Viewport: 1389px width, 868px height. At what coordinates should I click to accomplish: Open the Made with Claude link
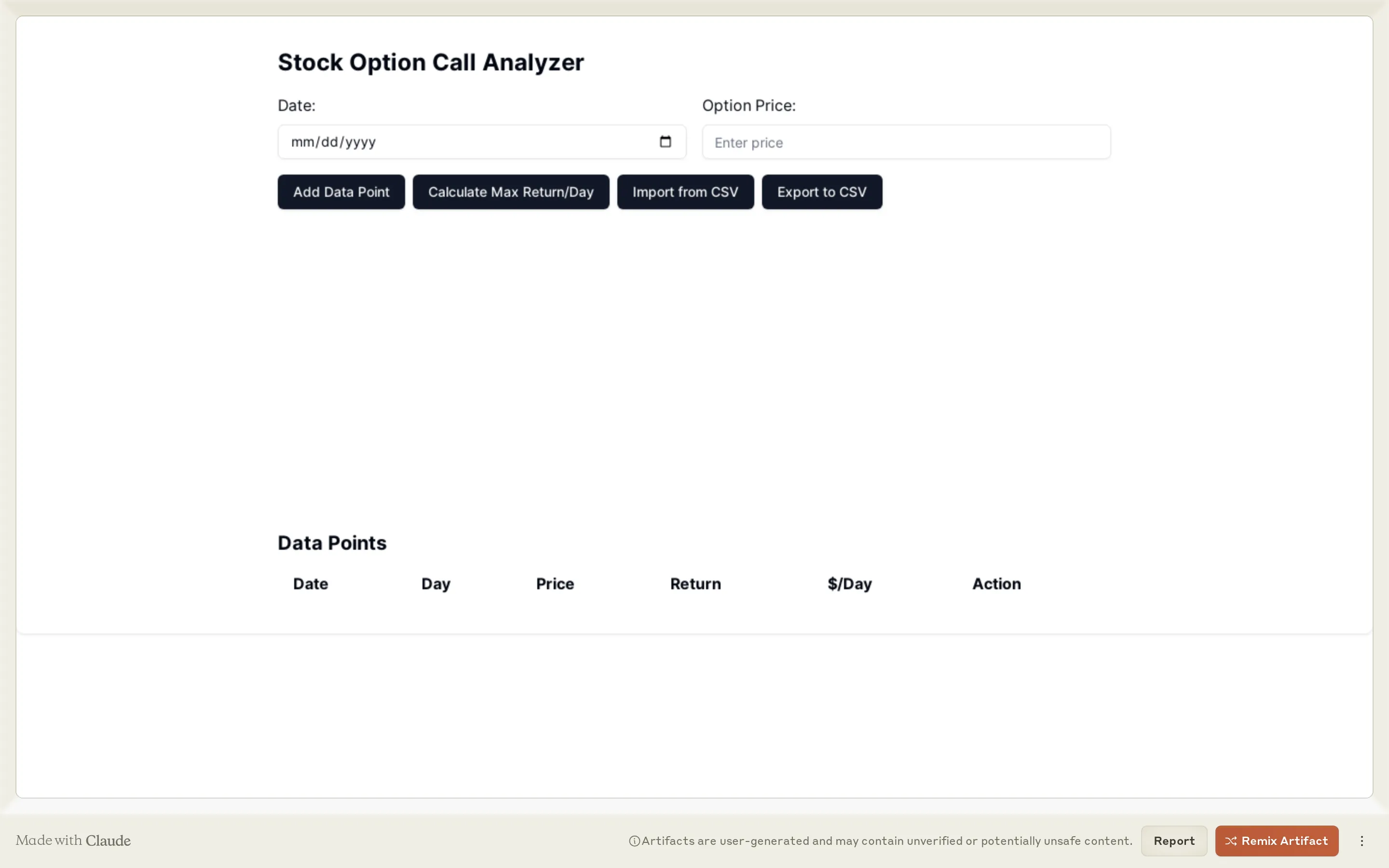(73, 841)
